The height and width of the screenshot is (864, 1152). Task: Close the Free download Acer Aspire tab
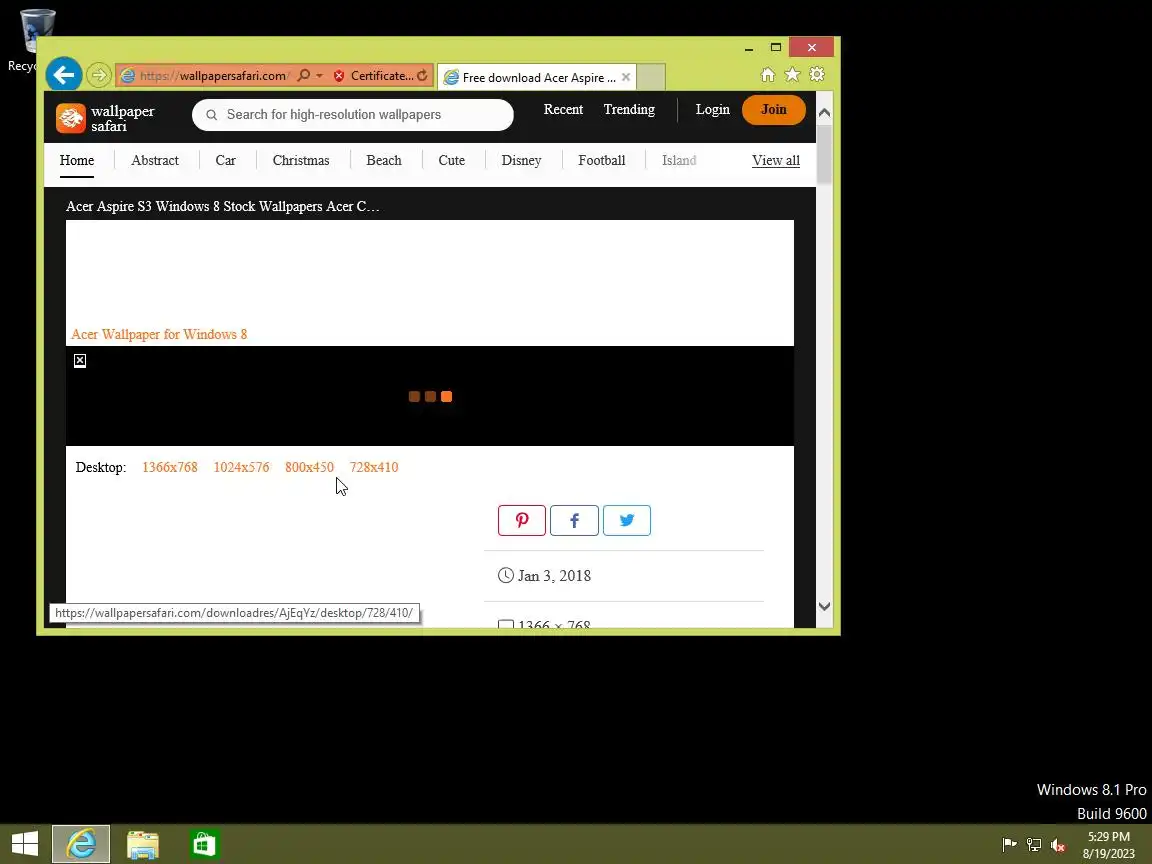626,76
